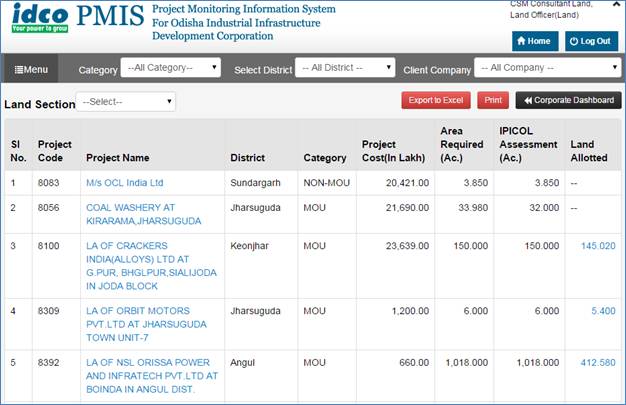Viewport: 626px width, 405px height.
Task: Open the All District dropdown
Action: point(345,68)
